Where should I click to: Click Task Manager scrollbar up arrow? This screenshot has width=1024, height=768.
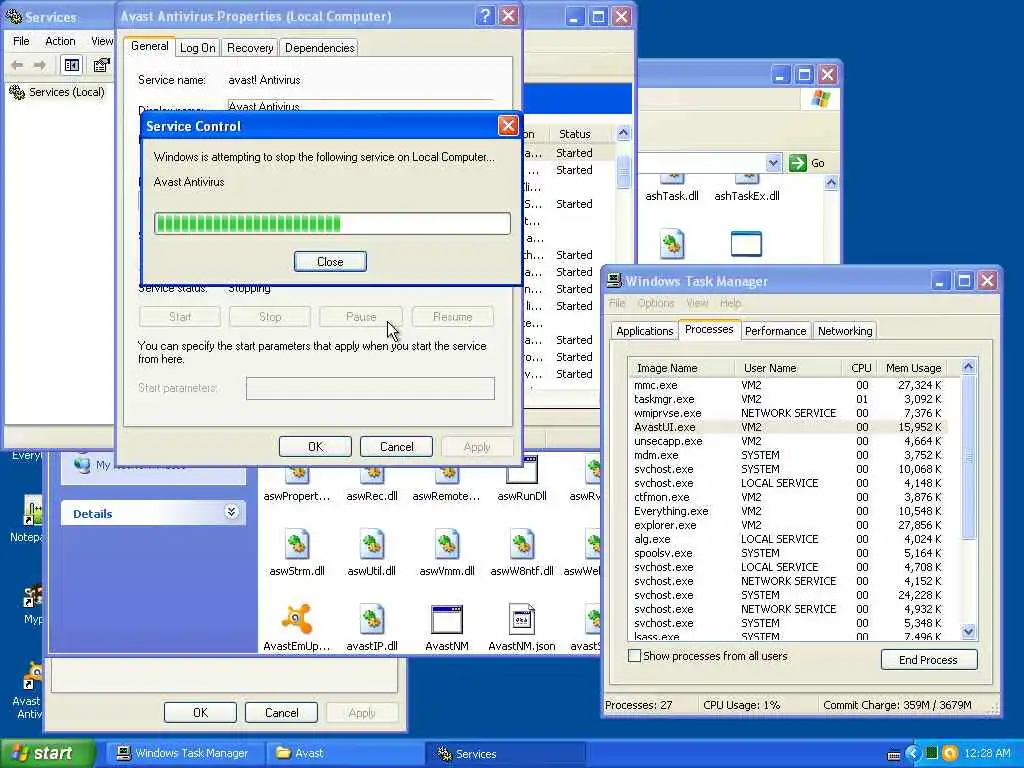pos(968,367)
